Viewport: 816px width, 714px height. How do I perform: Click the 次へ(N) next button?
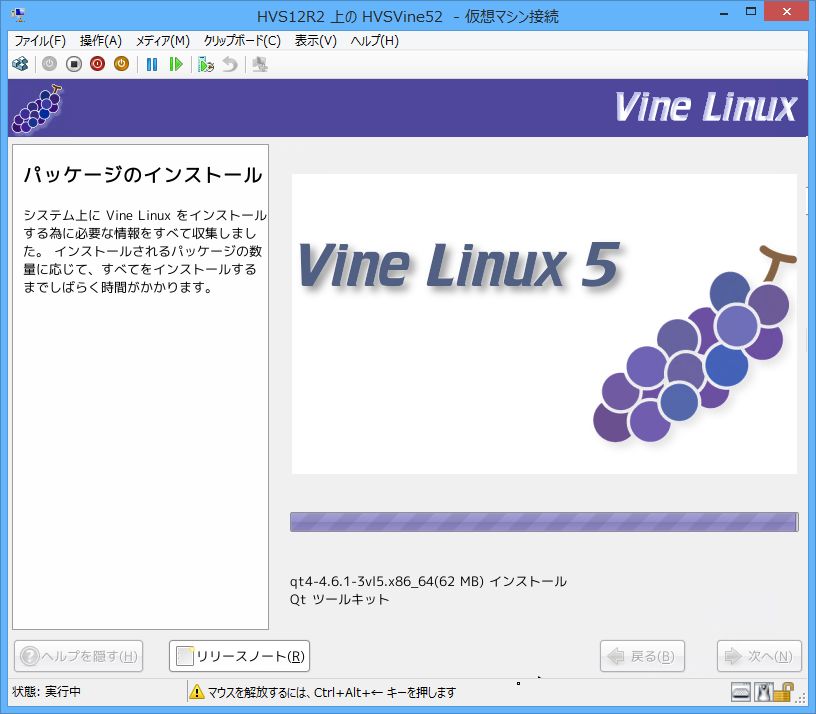pyautogui.click(x=759, y=656)
